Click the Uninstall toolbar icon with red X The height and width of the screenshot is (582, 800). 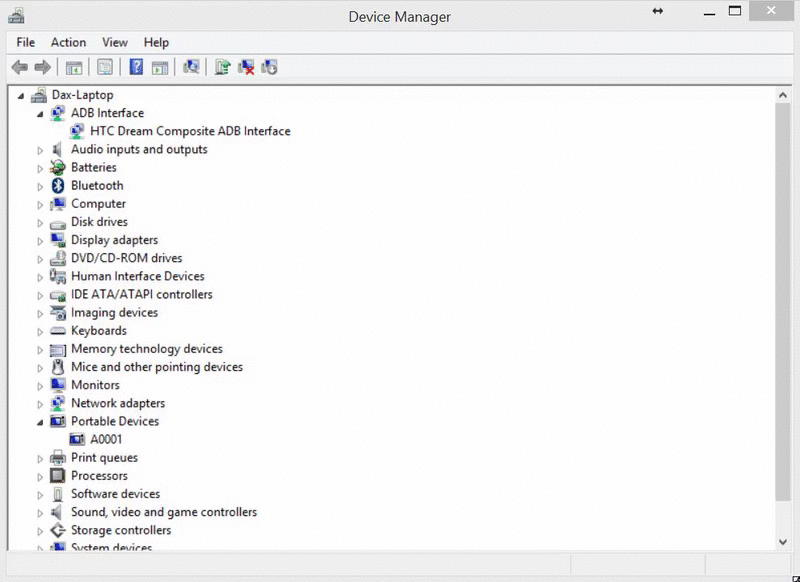coord(246,67)
